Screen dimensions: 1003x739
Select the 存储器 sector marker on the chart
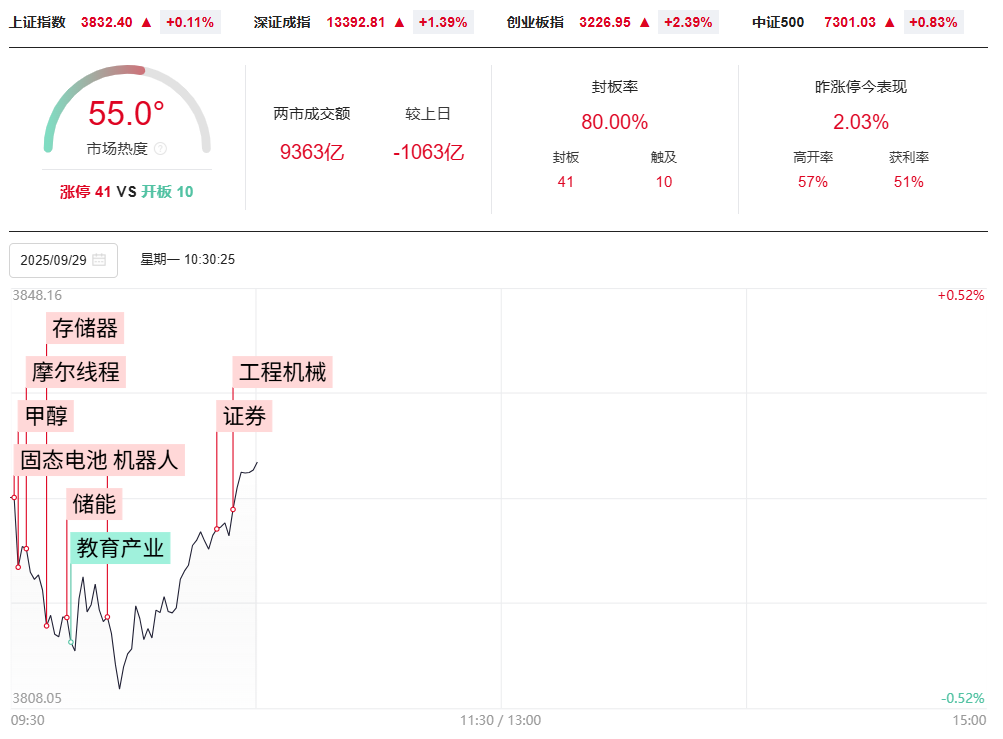[85, 328]
